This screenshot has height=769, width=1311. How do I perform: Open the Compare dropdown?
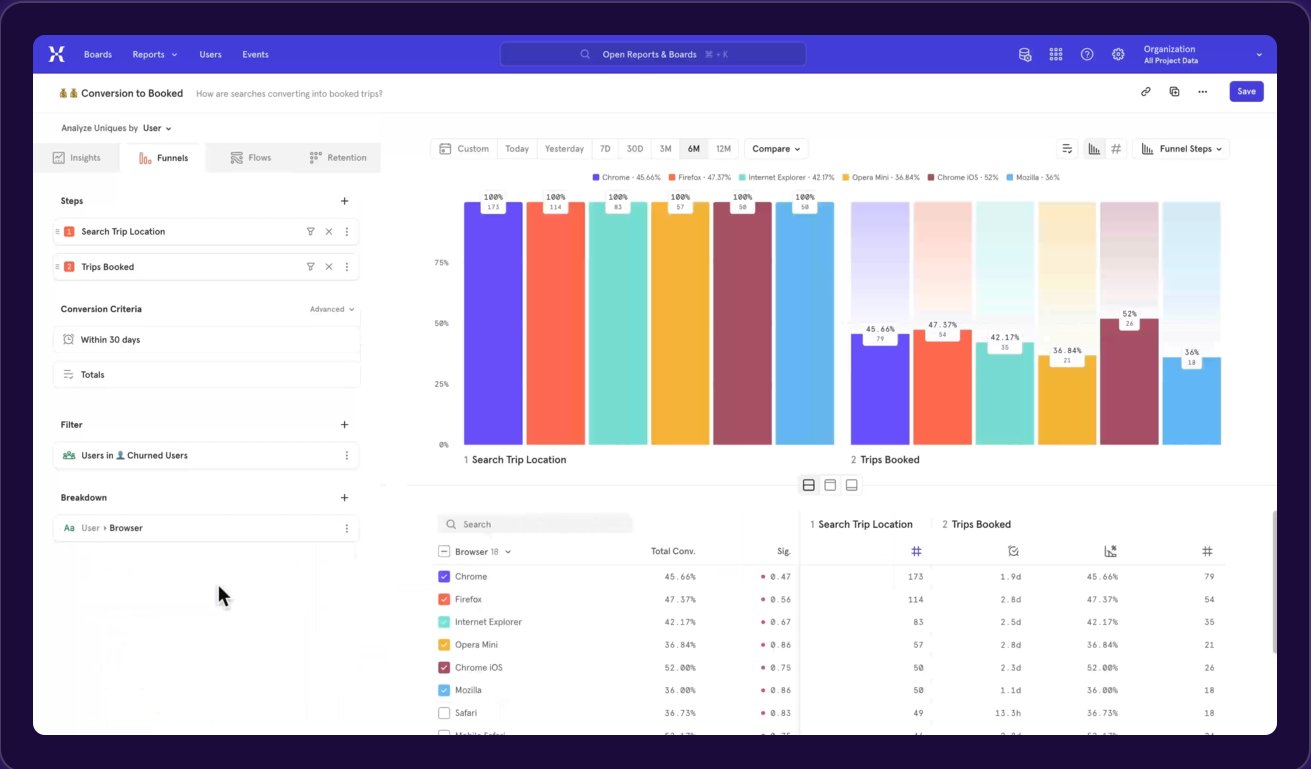776,149
